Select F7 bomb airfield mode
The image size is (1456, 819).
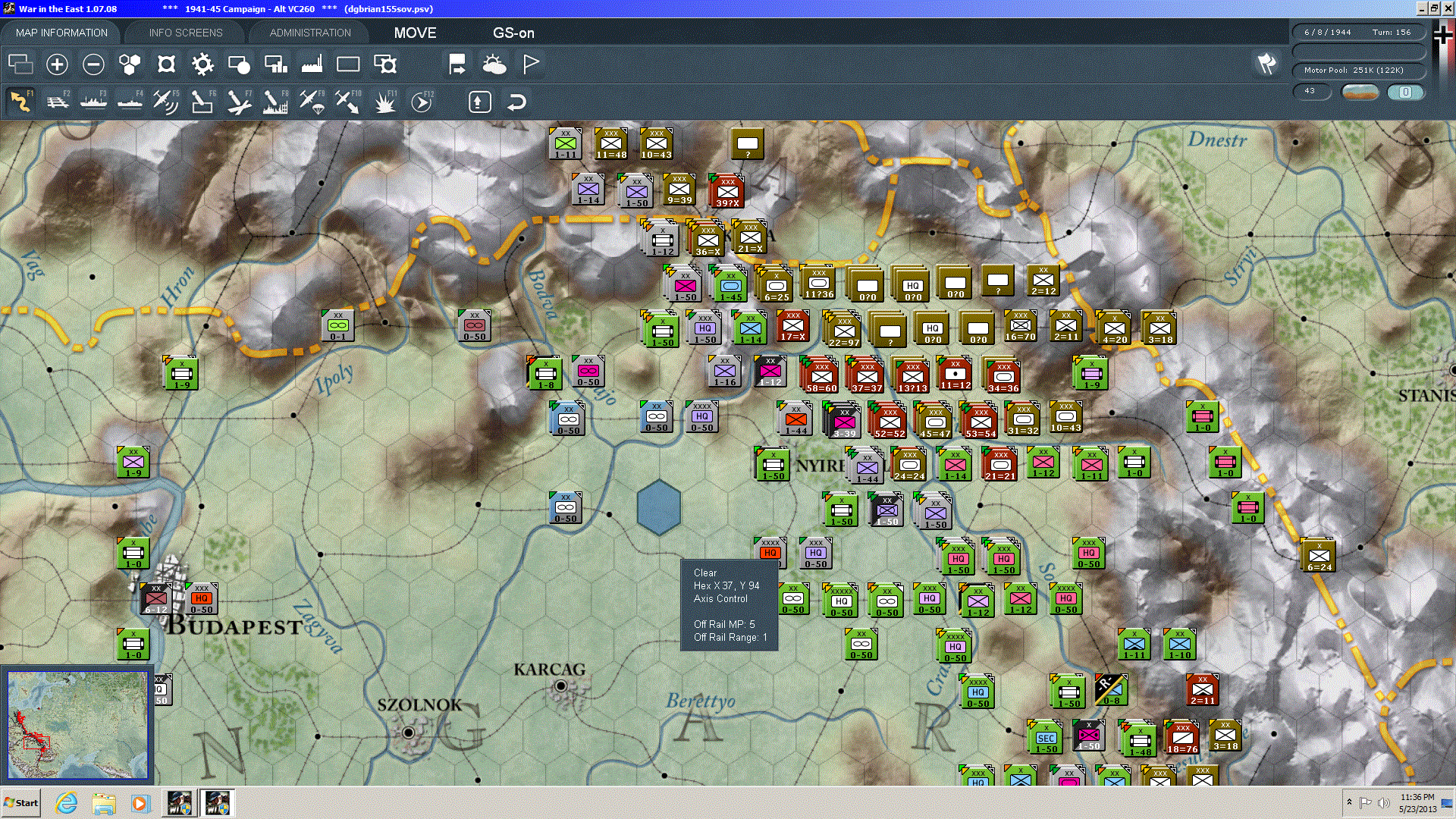click(x=239, y=102)
